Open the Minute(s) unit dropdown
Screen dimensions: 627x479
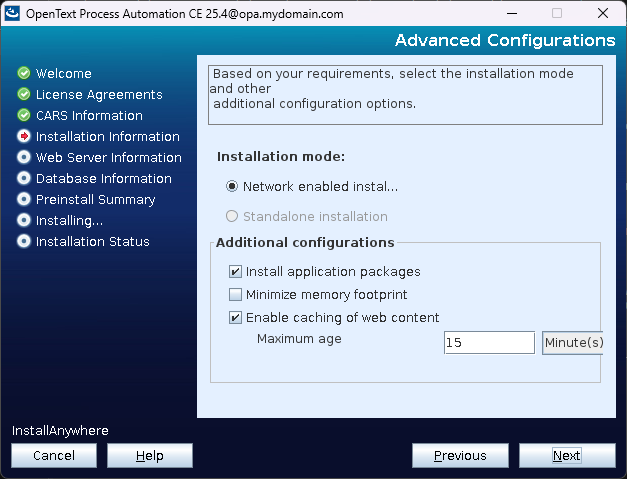[573, 343]
